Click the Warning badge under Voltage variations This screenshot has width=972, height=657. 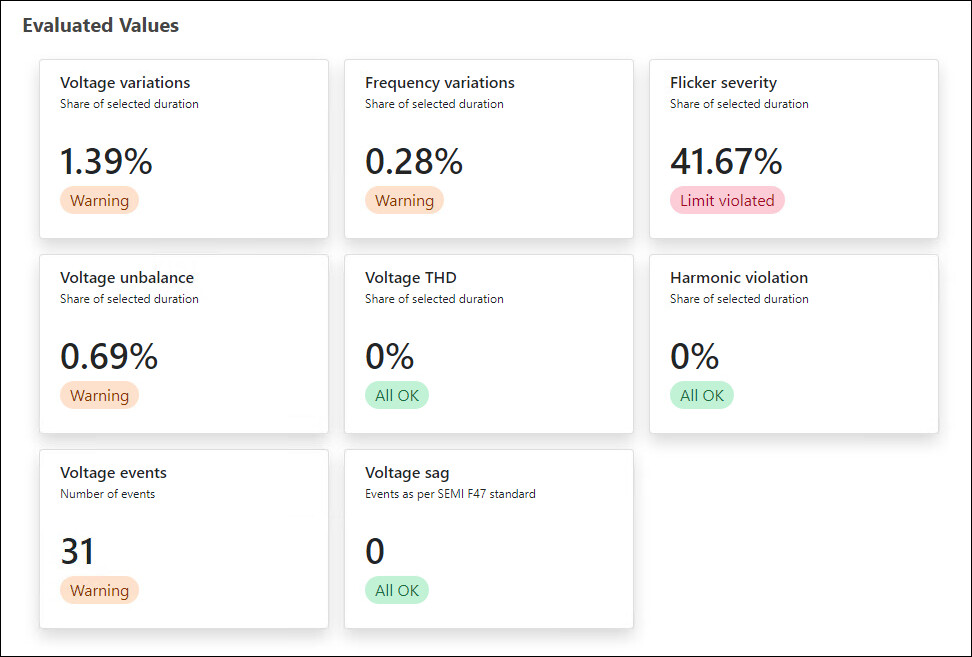(99, 200)
